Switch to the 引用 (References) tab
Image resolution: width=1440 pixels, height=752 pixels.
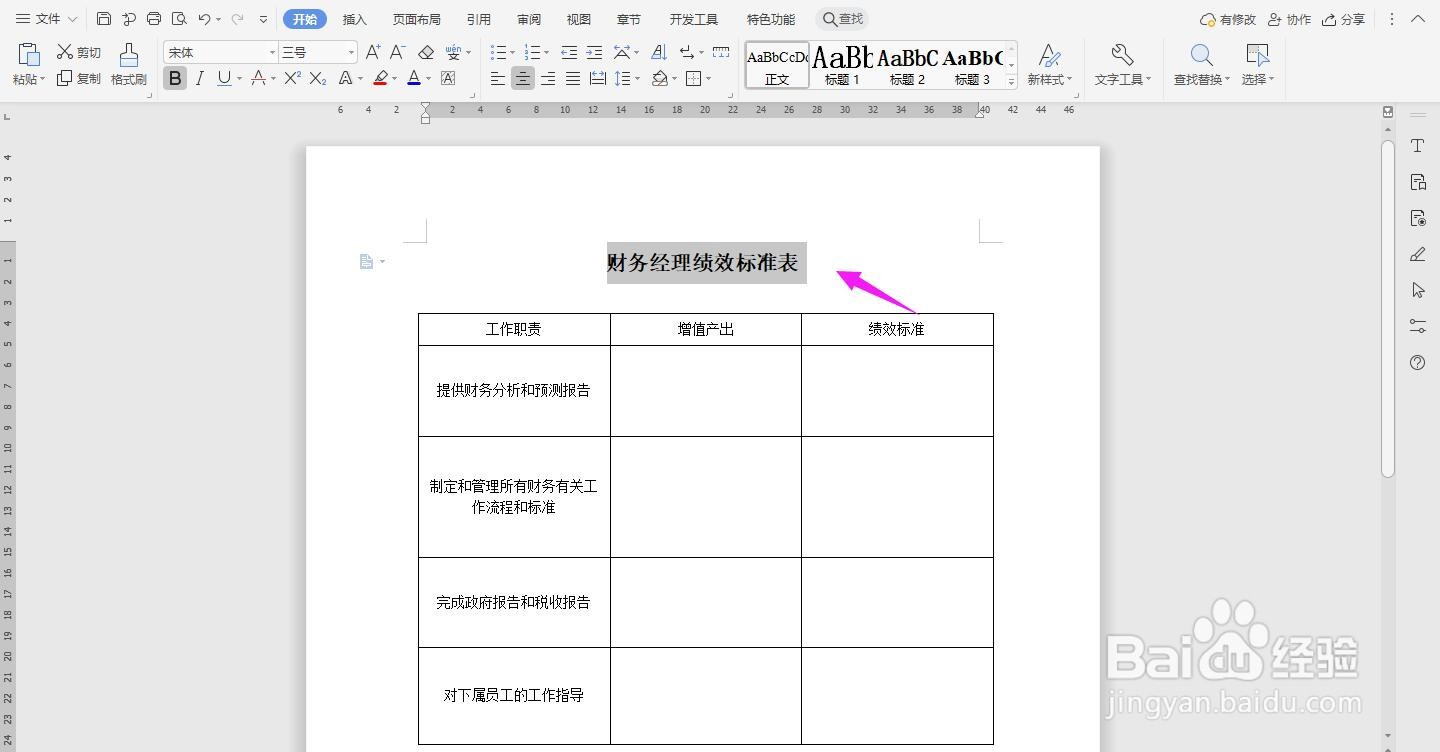[x=478, y=19]
